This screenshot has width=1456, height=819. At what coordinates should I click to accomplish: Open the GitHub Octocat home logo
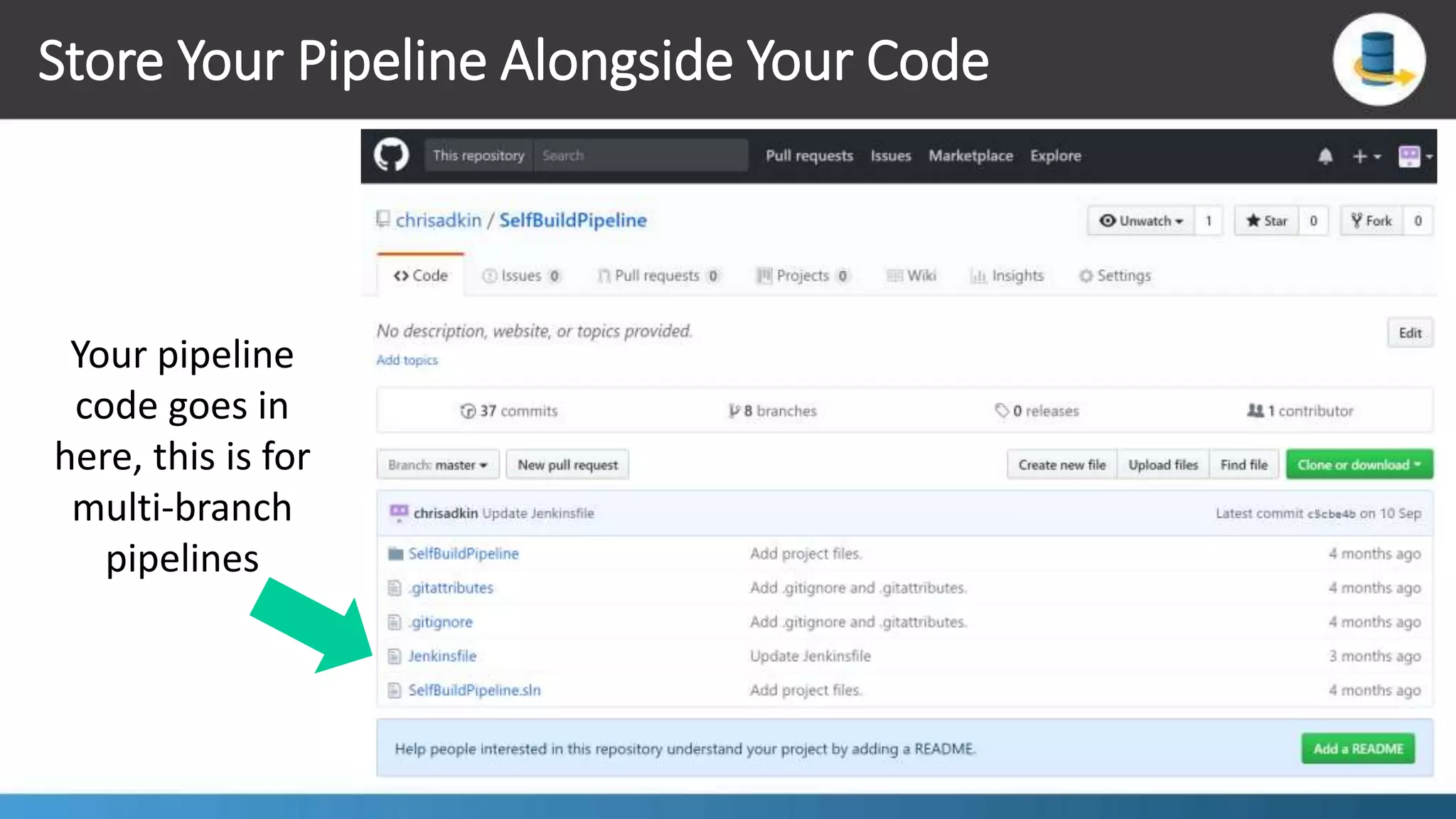coord(392,155)
